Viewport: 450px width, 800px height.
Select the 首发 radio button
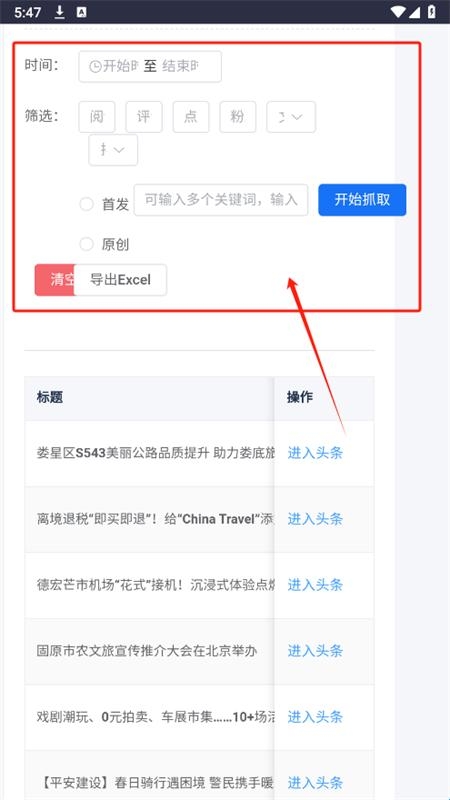click(86, 205)
